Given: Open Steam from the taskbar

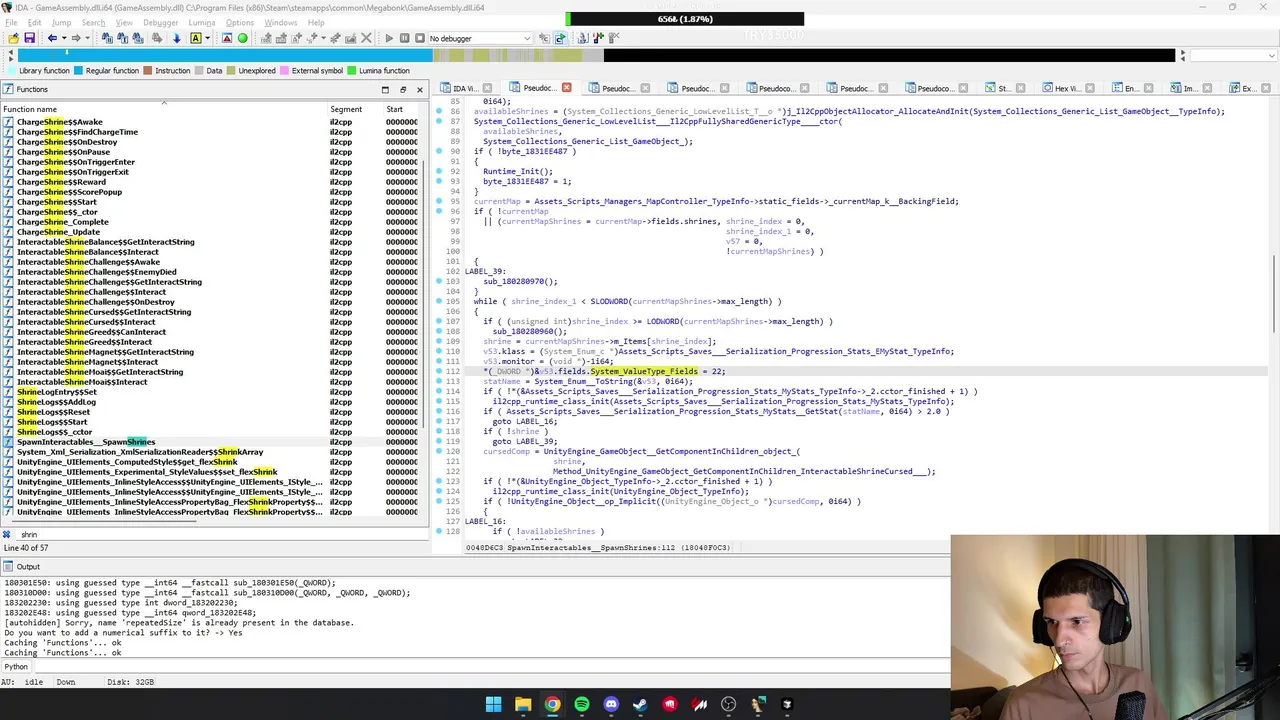Looking at the screenshot, I should (x=640, y=704).
